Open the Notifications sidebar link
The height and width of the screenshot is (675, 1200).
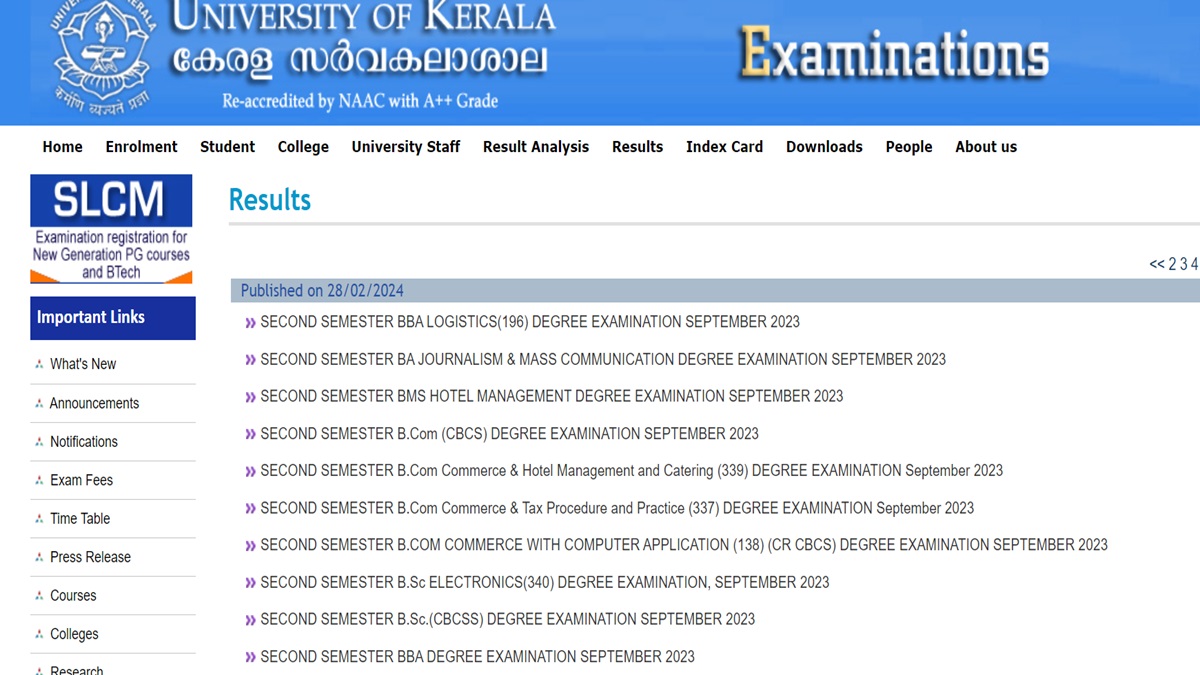(84, 441)
